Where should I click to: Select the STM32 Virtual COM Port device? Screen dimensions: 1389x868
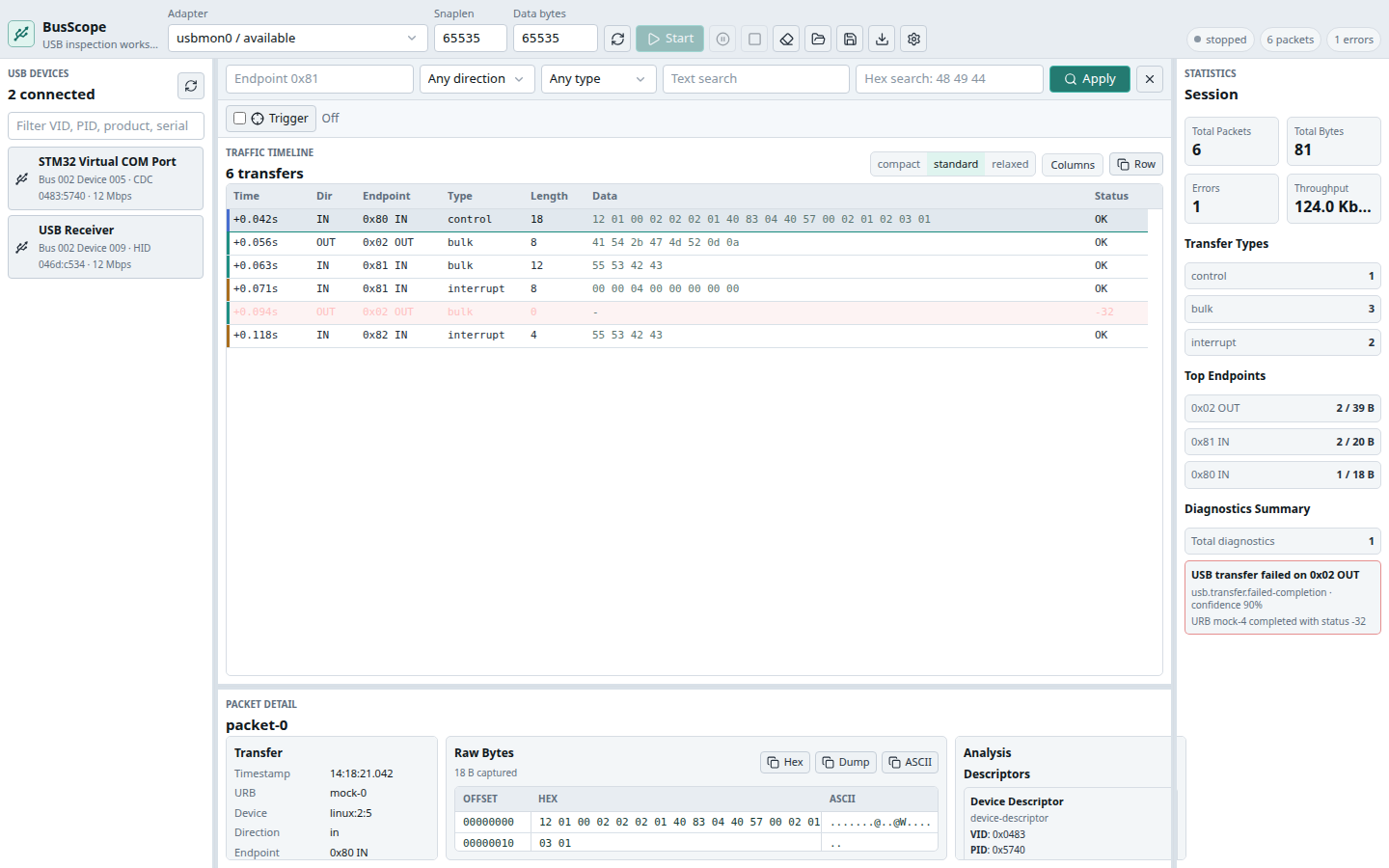click(x=105, y=178)
